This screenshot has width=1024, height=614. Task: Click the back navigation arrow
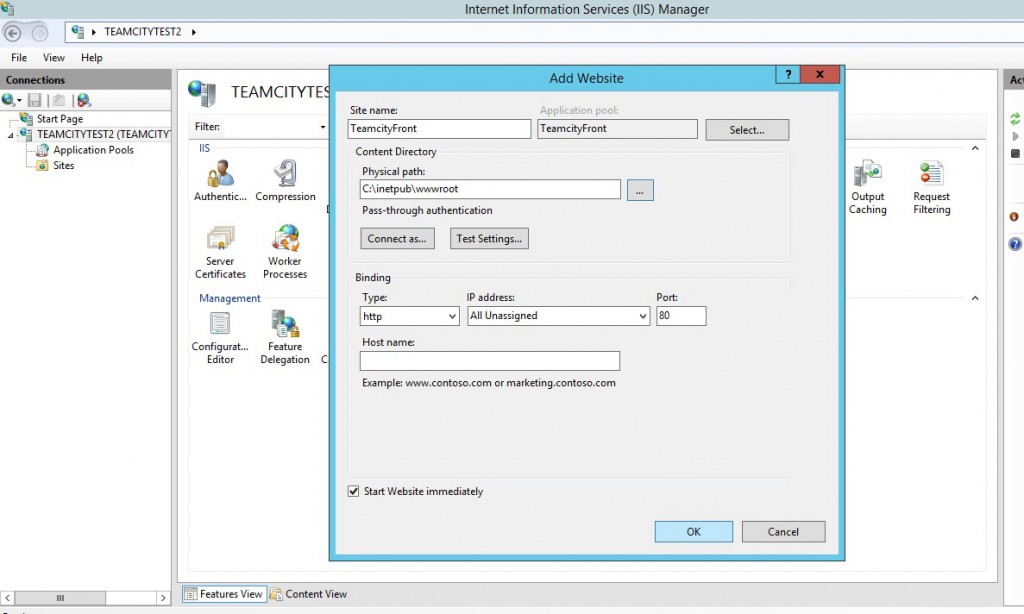(x=12, y=32)
